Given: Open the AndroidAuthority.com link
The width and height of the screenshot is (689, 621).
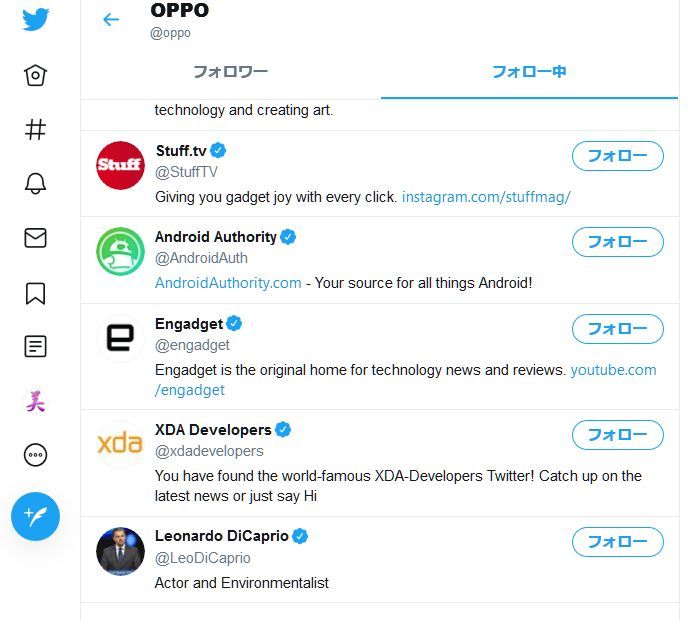Looking at the screenshot, I should pos(228,283).
